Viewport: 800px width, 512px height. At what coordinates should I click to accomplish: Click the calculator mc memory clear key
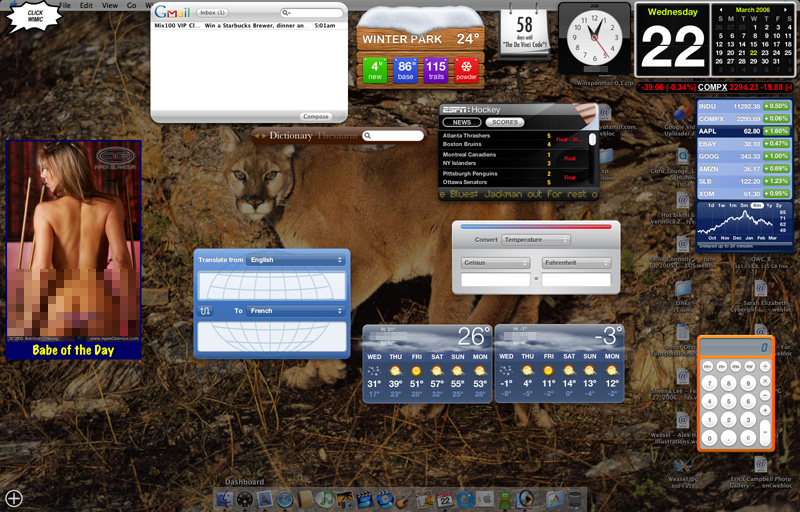tap(736, 367)
